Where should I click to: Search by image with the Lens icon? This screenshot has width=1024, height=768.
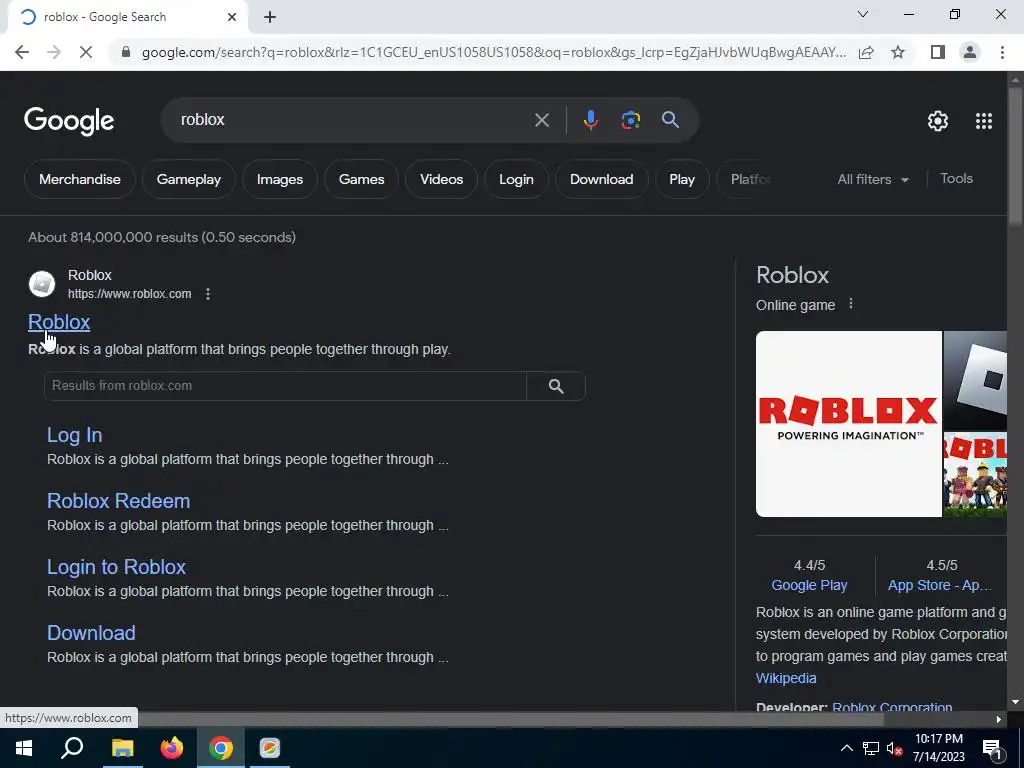pyautogui.click(x=631, y=120)
